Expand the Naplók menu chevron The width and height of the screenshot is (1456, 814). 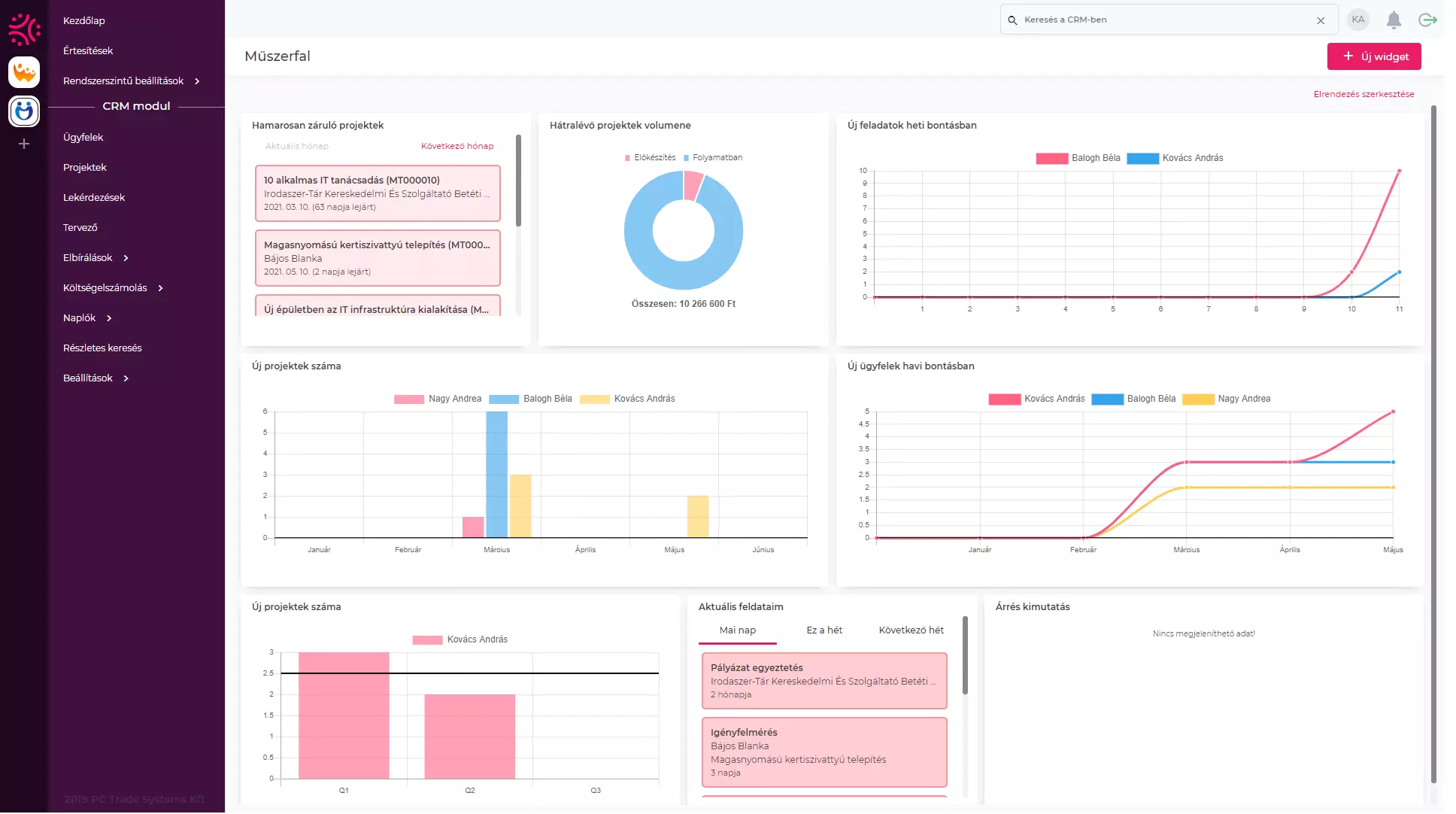pos(109,318)
